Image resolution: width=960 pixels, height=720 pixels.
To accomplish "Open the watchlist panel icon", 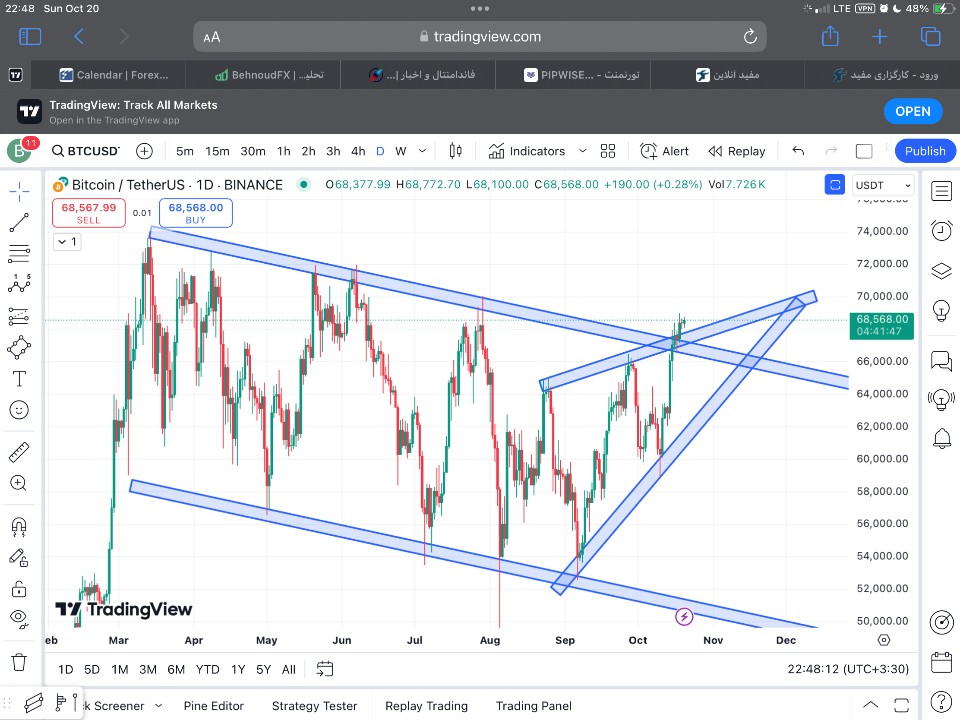I will tap(941, 191).
